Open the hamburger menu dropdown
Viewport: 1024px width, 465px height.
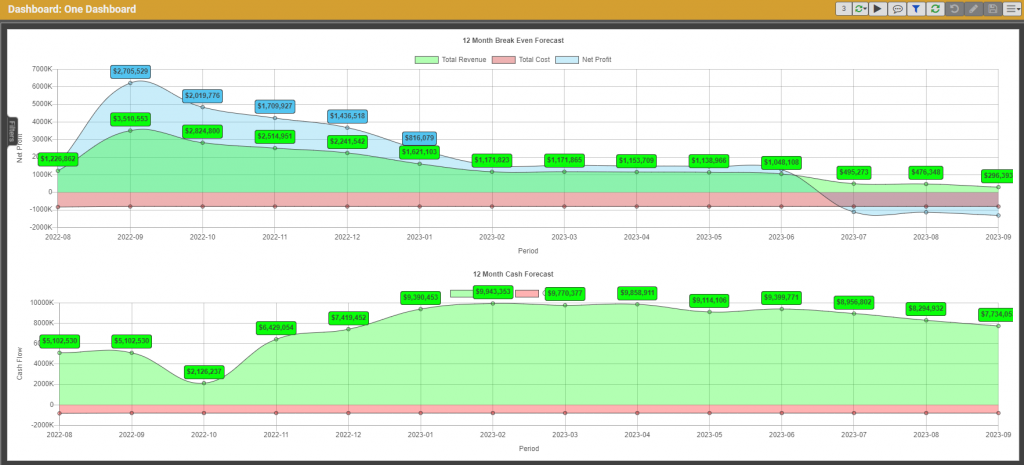click(1010, 9)
